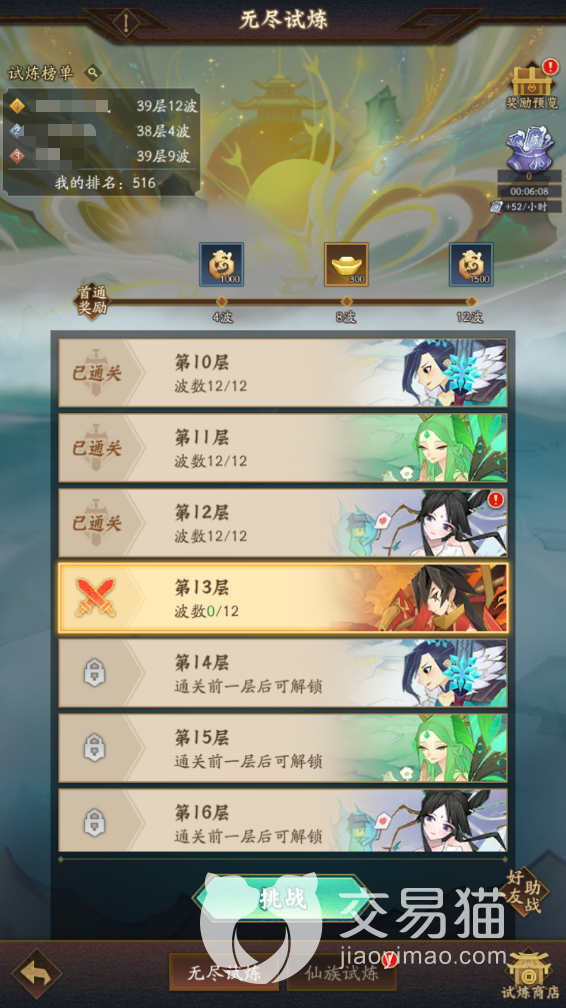
Task: Click the 12波 marker on progress bar
Action: click(471, 309)
